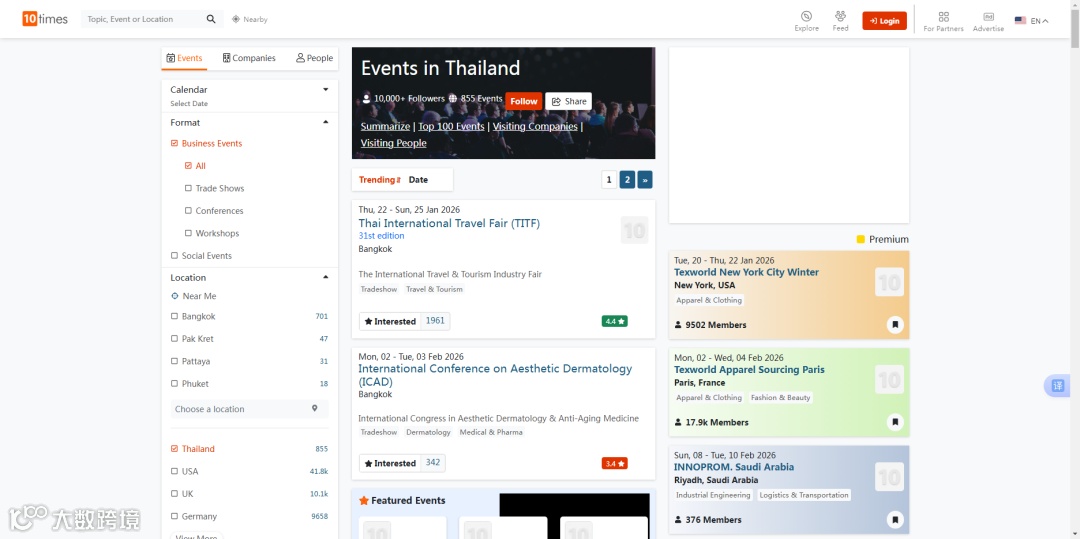Click the Near Me target icon

174,296
